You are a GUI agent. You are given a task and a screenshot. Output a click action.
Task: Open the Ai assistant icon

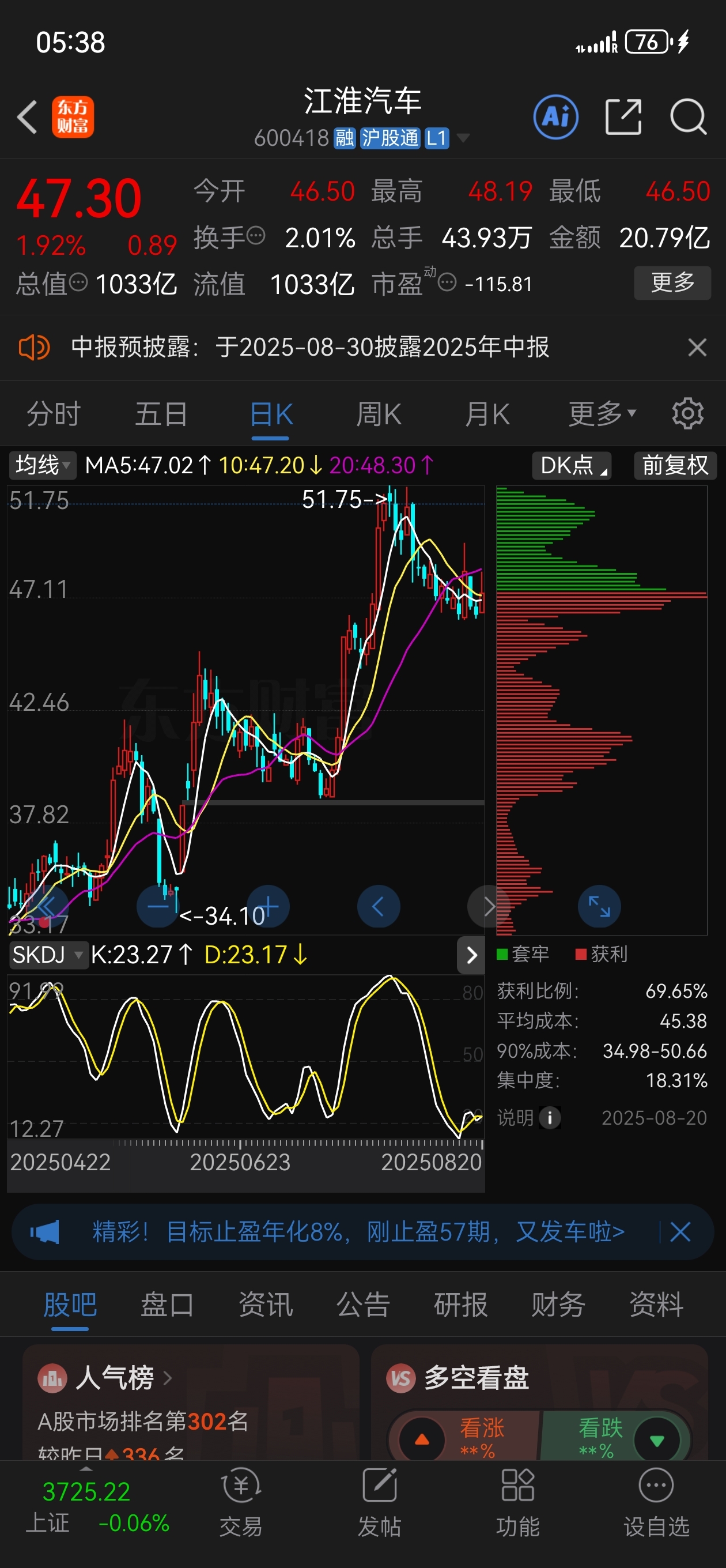555,117
